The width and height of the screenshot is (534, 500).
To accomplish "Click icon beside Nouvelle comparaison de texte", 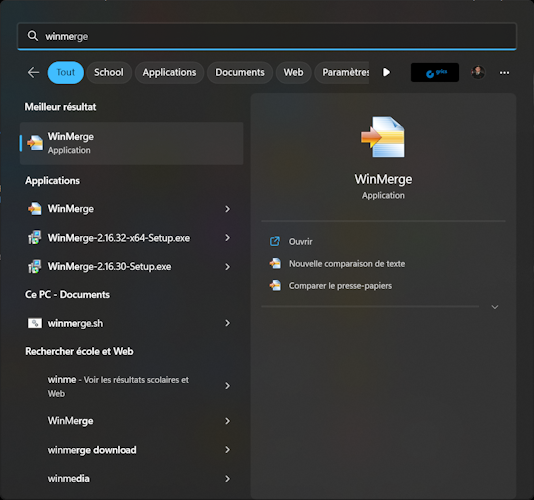I will [275, 263].
